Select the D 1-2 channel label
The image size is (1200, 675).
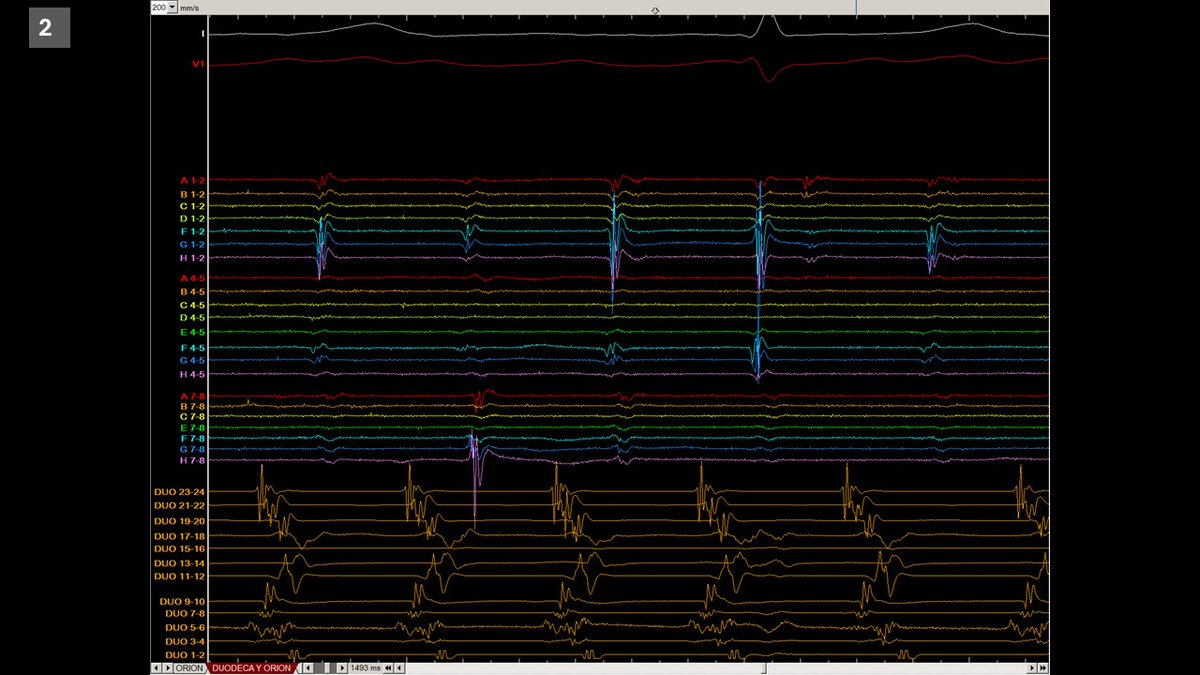[192, 219]
